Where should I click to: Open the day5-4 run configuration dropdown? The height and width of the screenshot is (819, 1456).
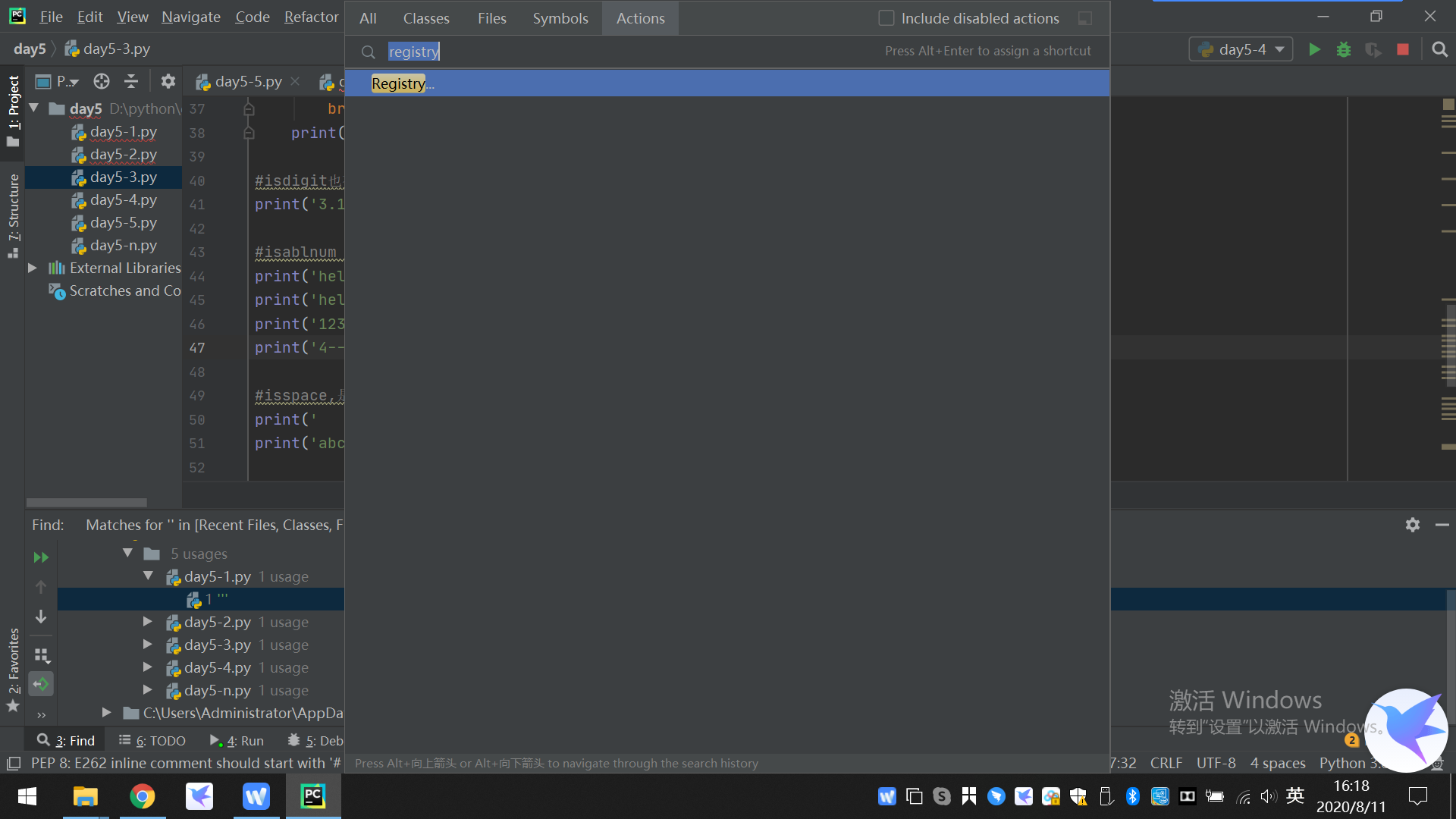[x=1280, y=49]
